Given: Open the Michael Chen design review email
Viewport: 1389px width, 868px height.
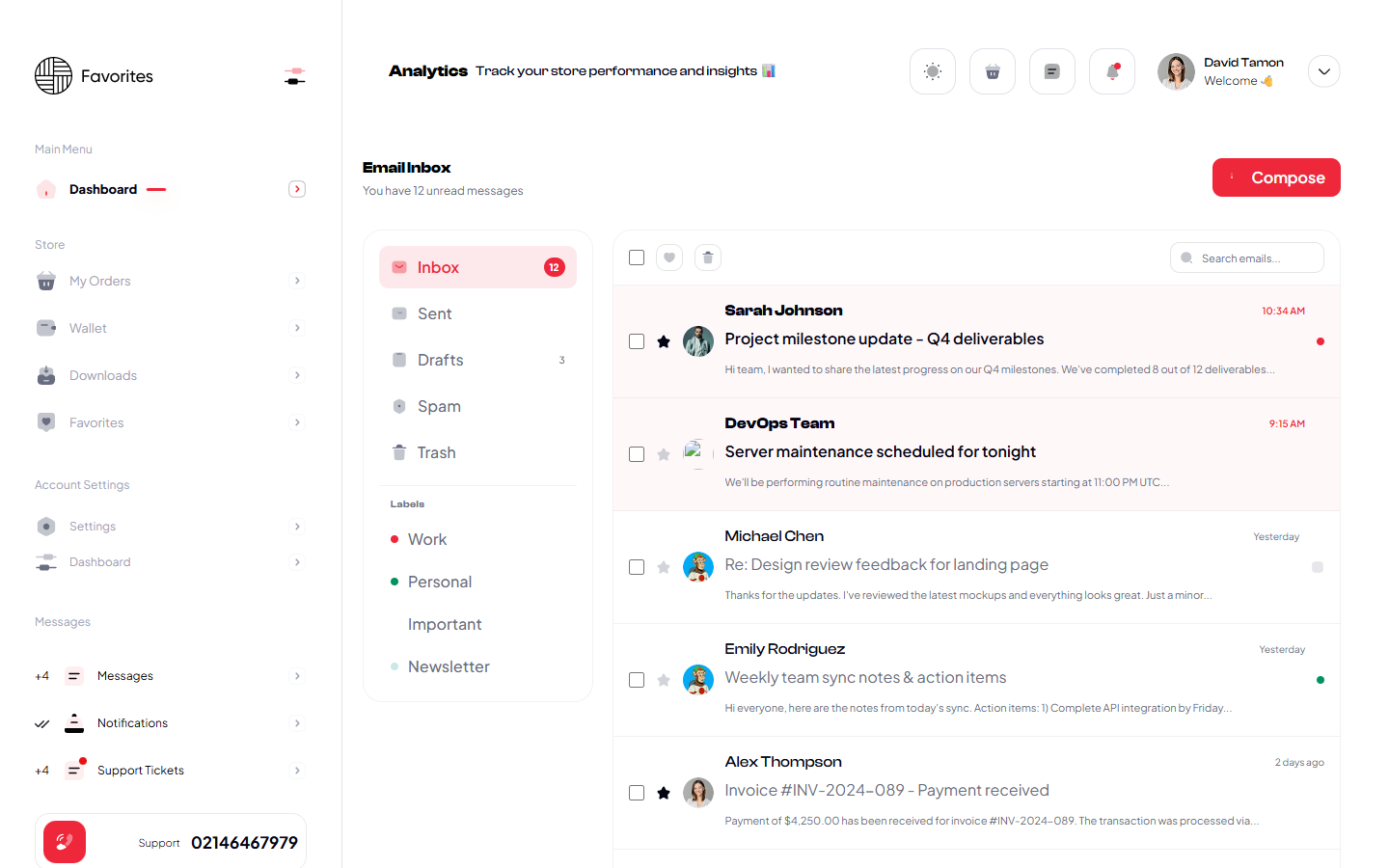Looking at the screenshot, I should 885,565.
